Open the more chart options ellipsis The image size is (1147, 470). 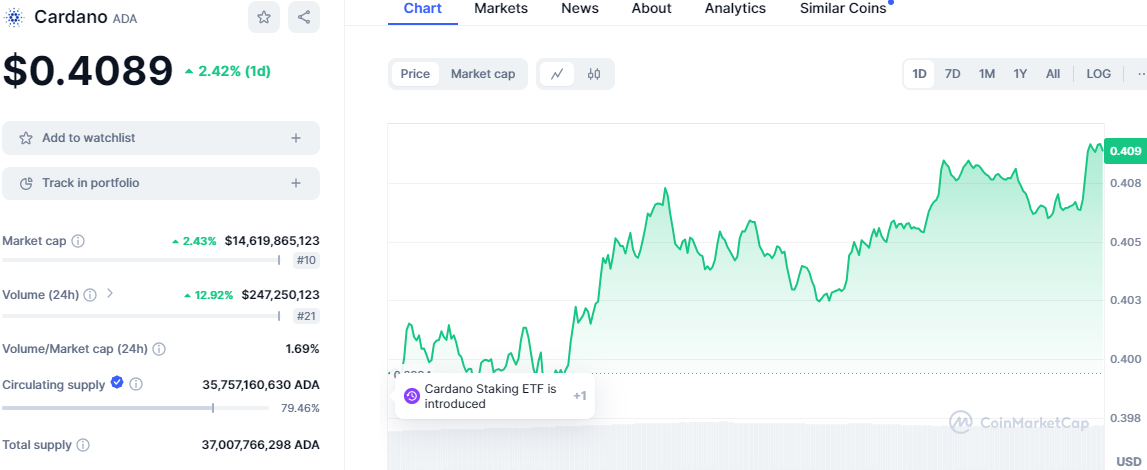[x=1141, y=74]
